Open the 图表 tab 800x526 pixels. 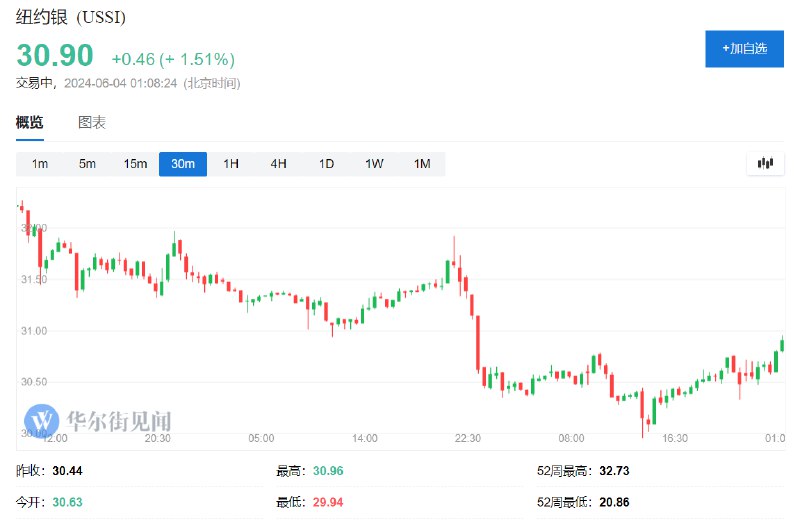pyautogui.click(x=92, y=122)
